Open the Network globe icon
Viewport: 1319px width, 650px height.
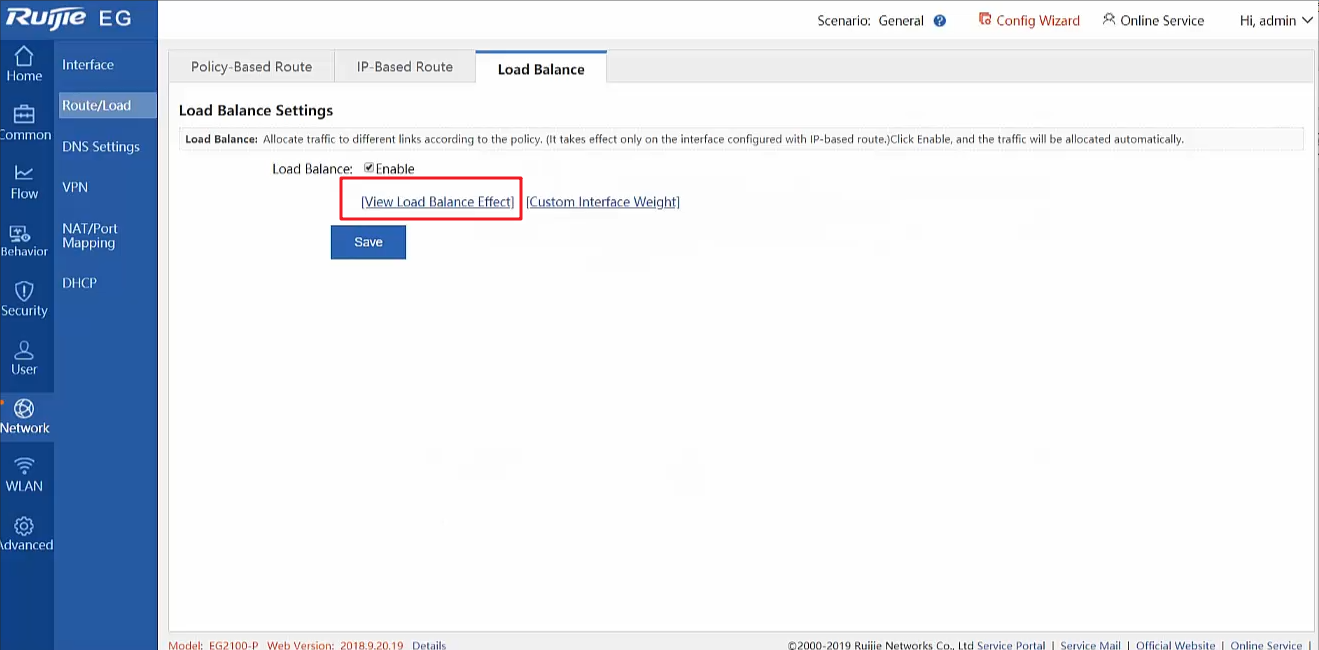tap(24, 409)
